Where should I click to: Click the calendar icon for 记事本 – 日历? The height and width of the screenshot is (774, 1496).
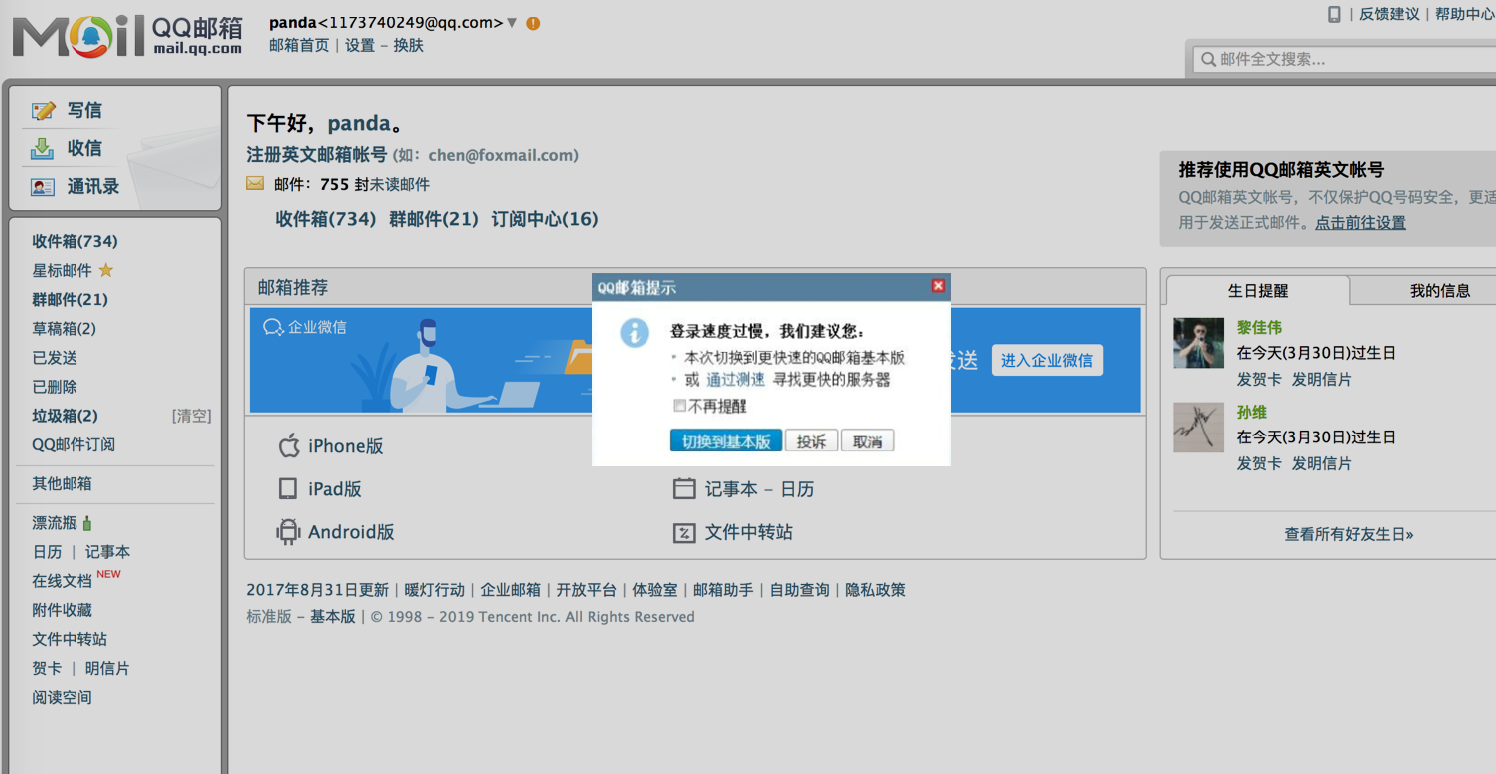coord(684,488)
